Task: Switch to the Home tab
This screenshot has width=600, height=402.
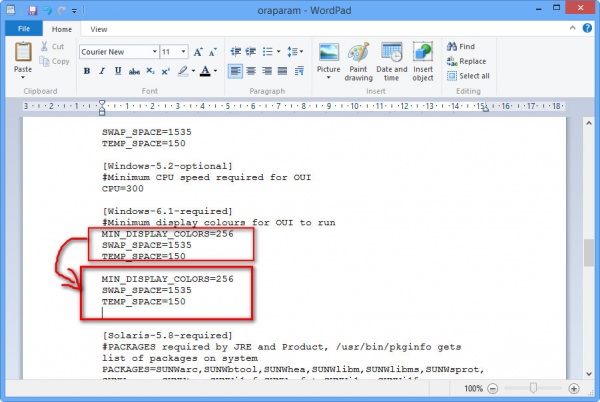Action: coord(62,29)
